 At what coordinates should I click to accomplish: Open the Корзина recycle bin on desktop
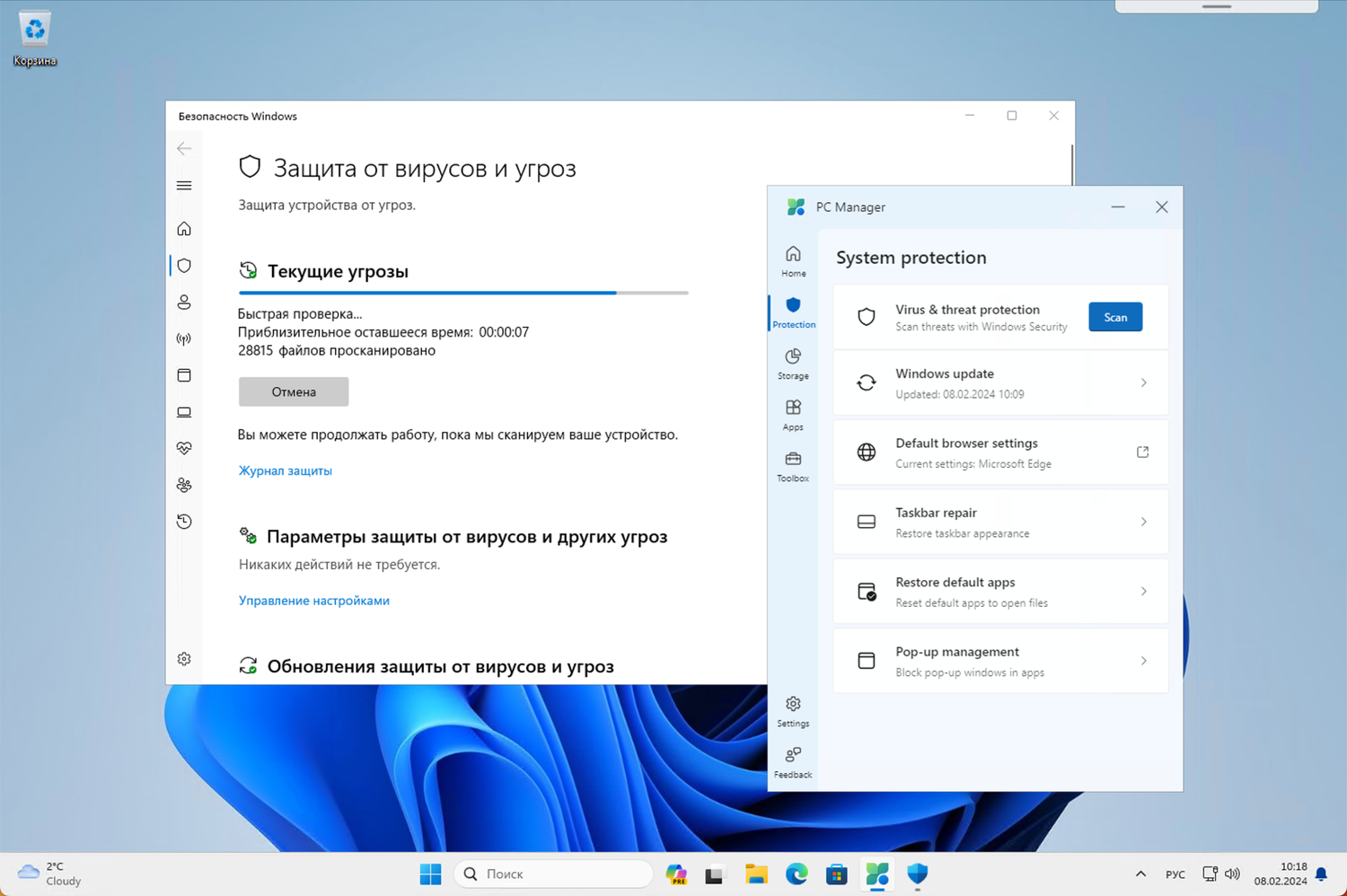pyautogui.click(x=35, y=39)
